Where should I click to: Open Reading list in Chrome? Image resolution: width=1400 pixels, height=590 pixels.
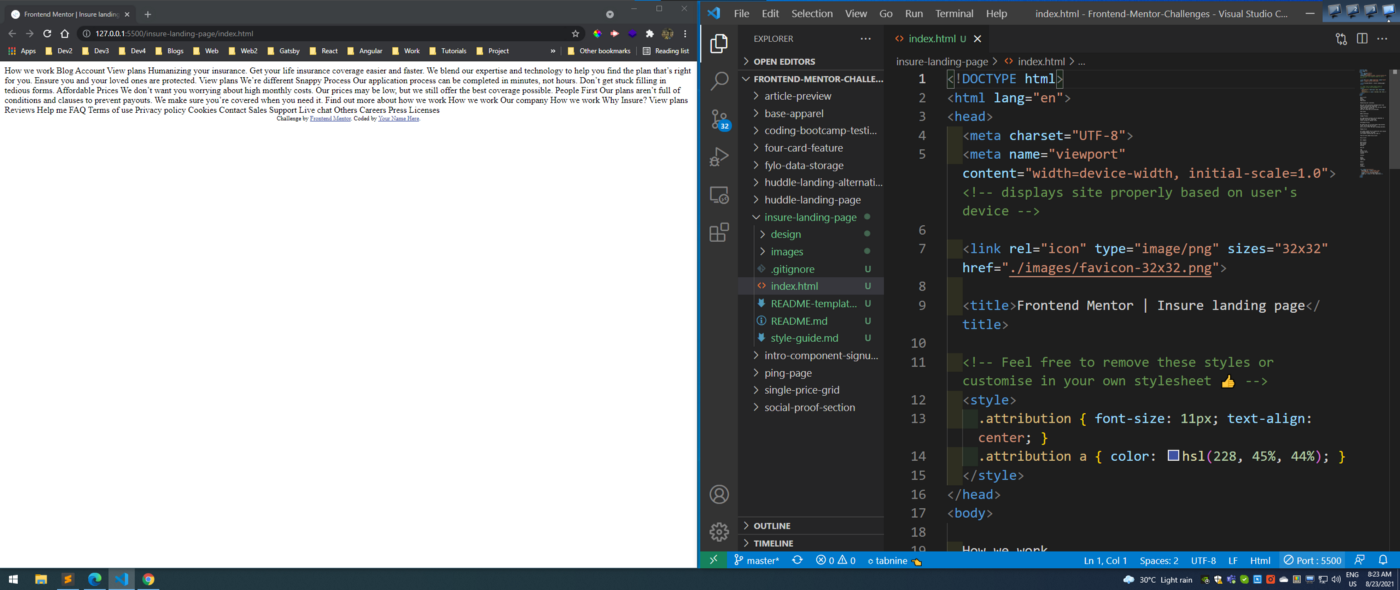point(666,51)
